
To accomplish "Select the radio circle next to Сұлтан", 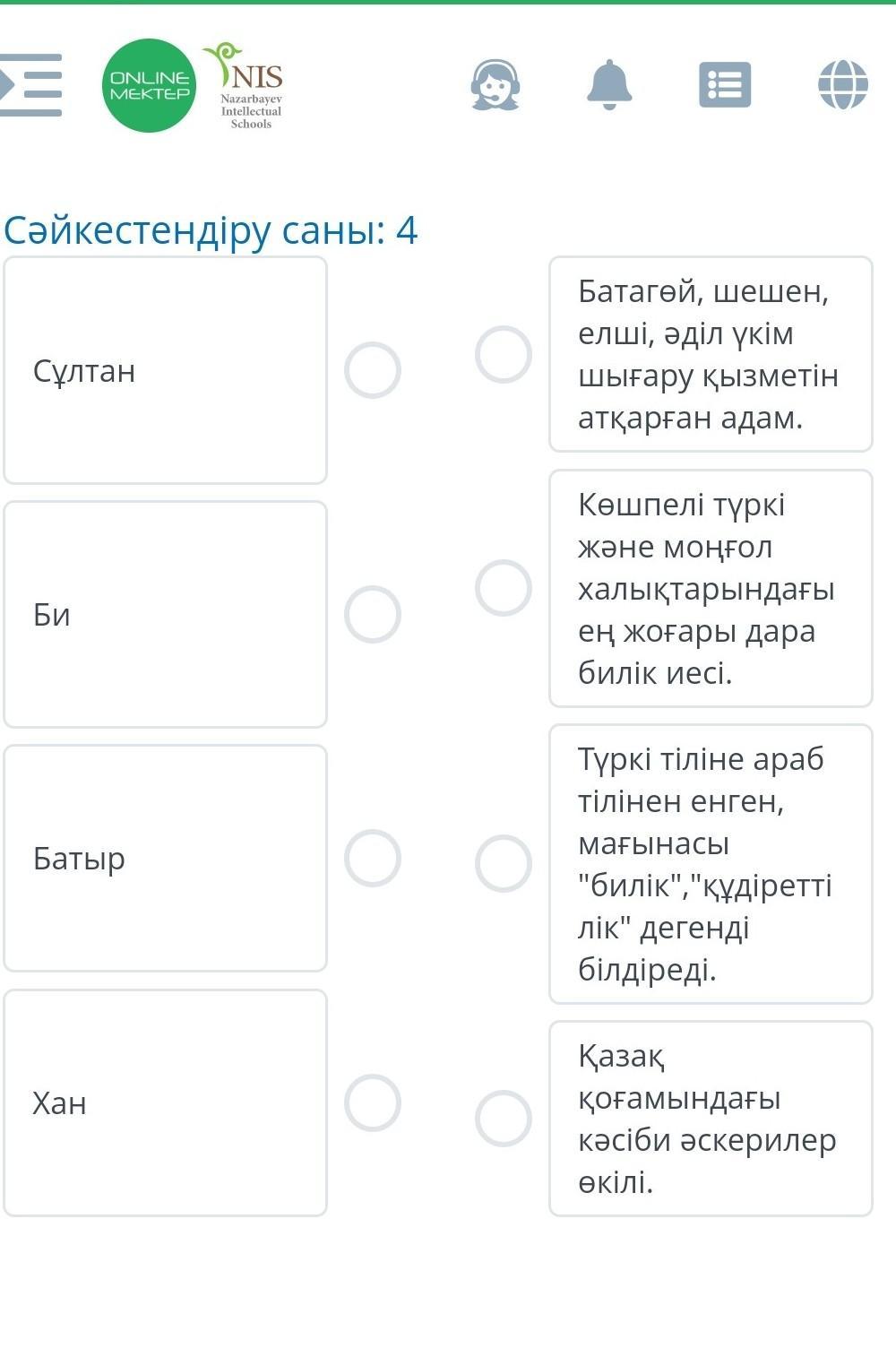I will [373, 370].
